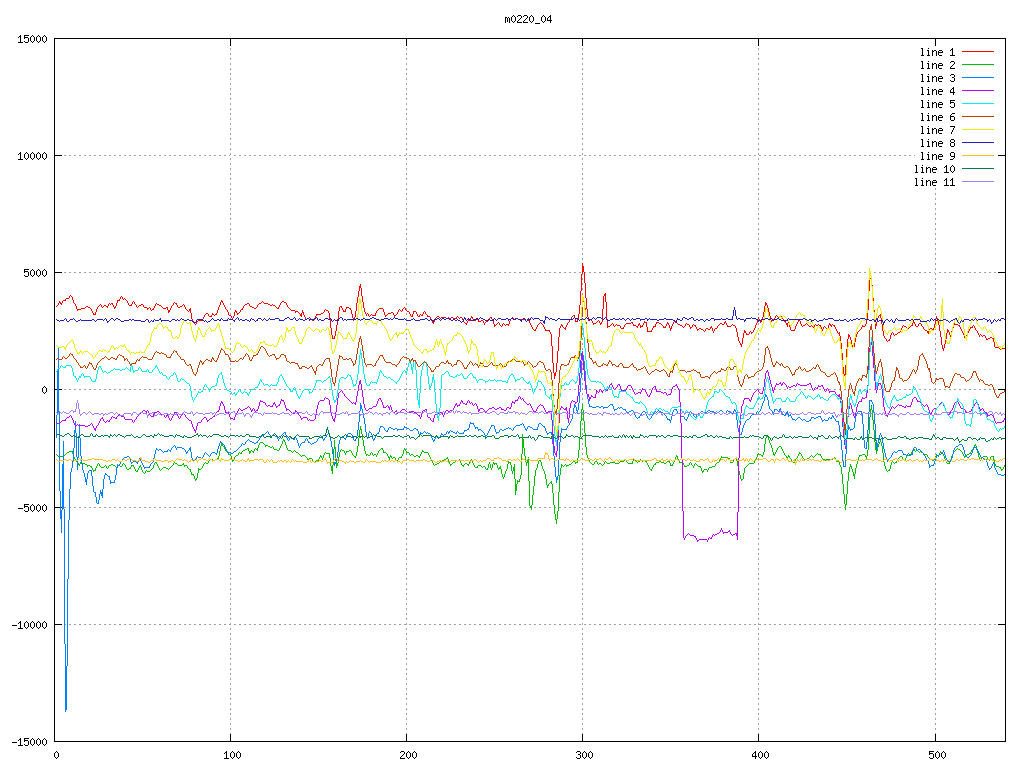
Task: Select the line 11 legend label
Action: [x=935, y=182]
